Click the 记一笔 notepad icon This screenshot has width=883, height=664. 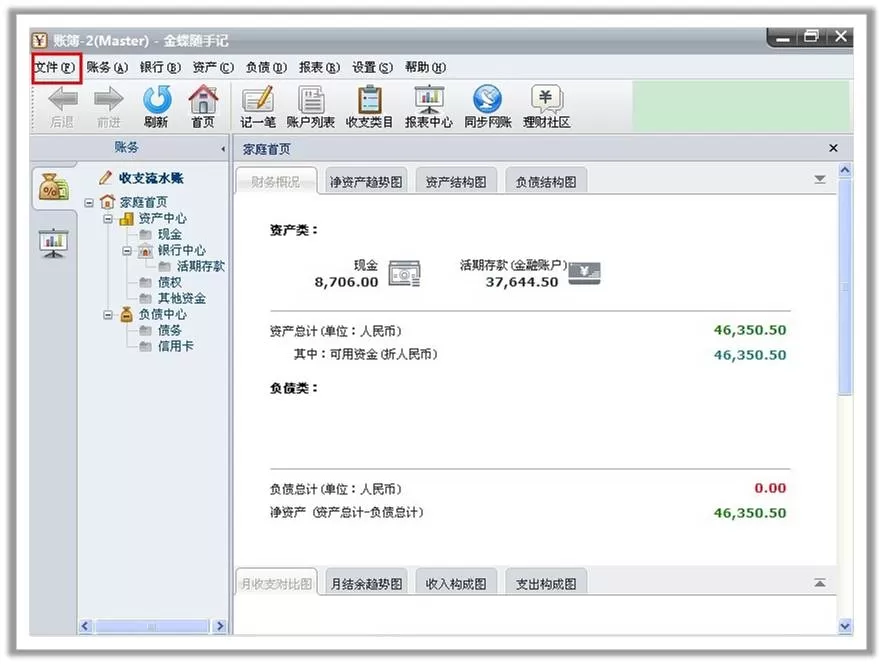coord(258,99)
